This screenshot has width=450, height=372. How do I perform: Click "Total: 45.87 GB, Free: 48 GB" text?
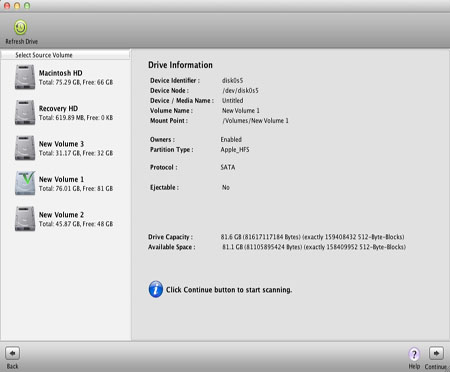(76, 224)
